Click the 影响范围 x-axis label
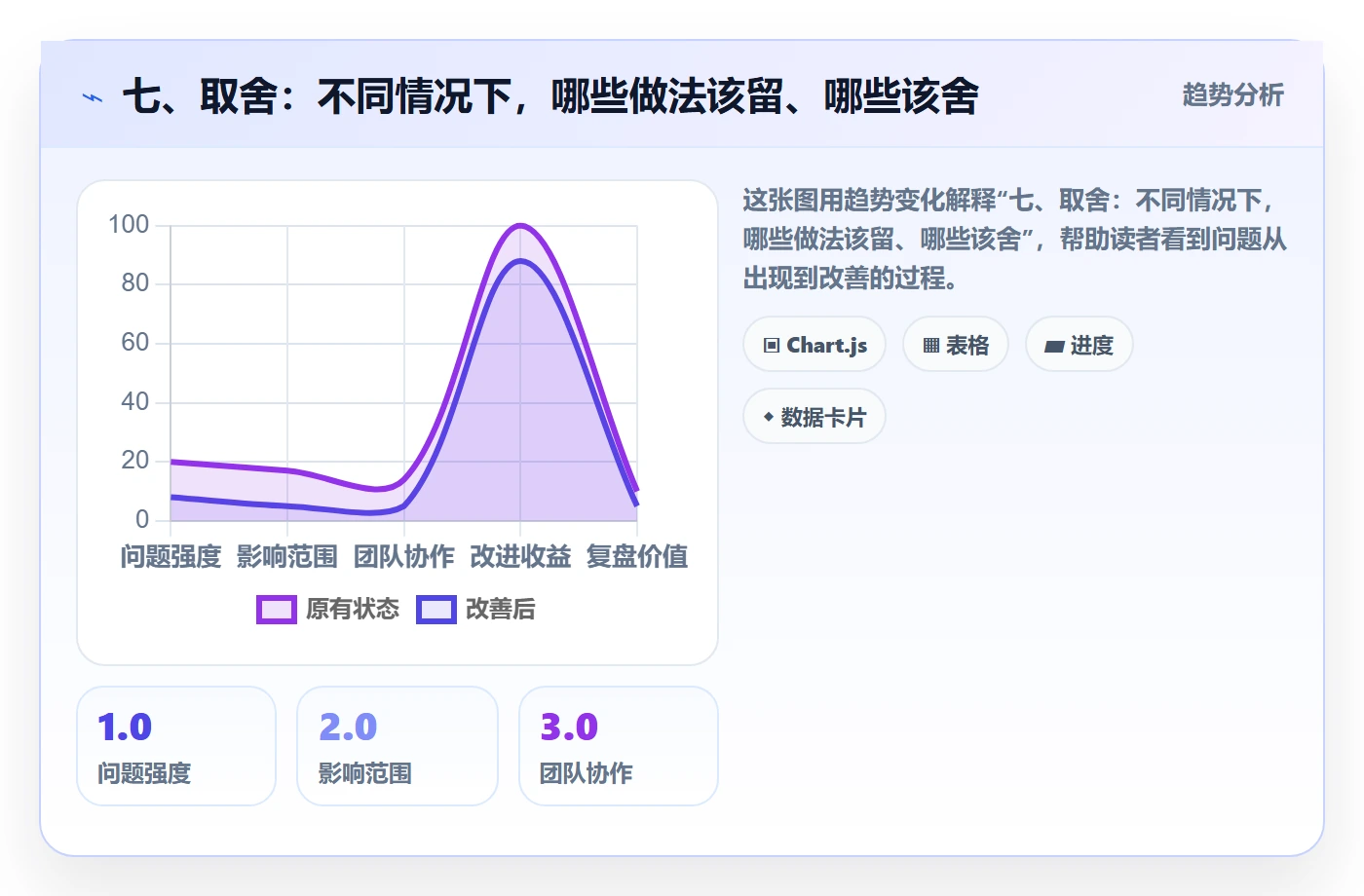Viewport: 1364px width, 896px height. pyautogui.click(x=287, y=557)
